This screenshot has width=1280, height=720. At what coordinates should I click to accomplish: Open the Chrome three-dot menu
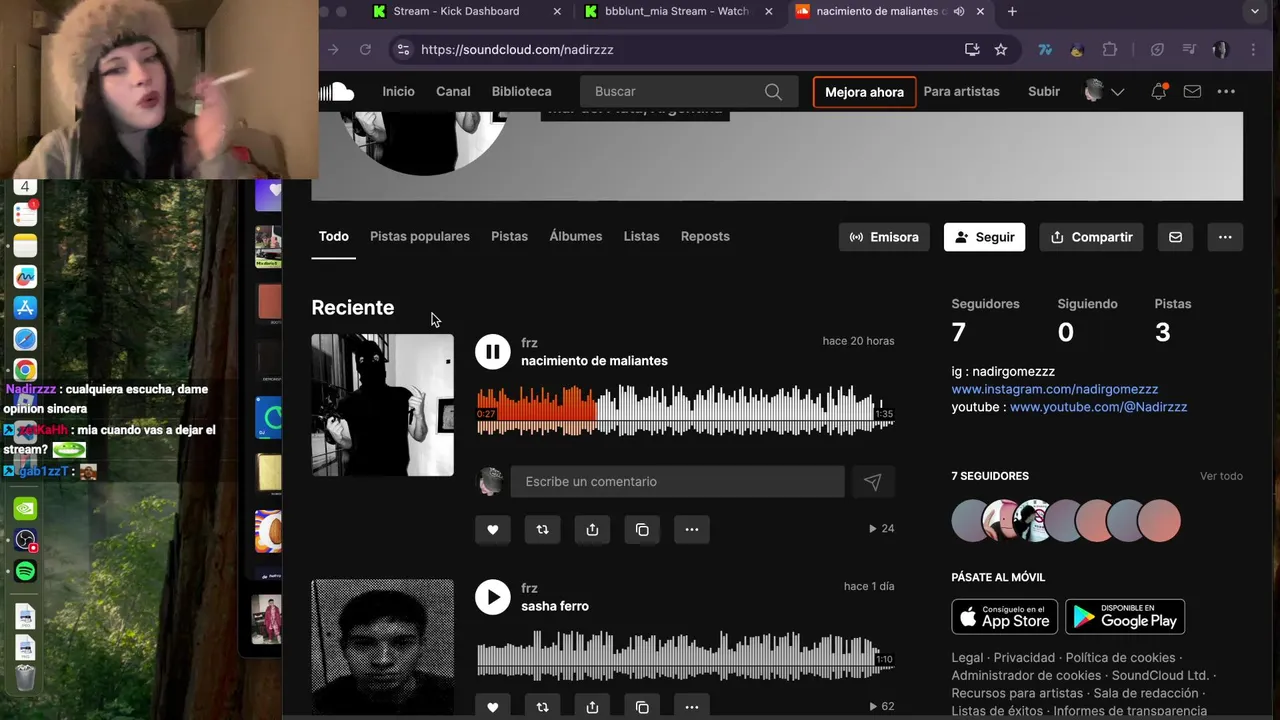pyautogui.click(x=1253, y=49)
